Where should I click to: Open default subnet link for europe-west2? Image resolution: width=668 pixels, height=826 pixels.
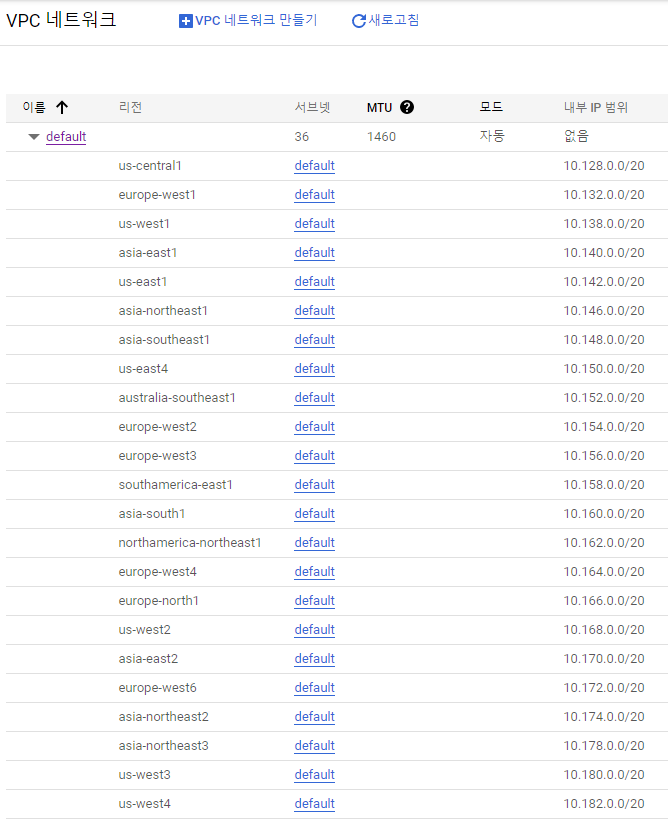pyautogui.click(x=315, y=426)
